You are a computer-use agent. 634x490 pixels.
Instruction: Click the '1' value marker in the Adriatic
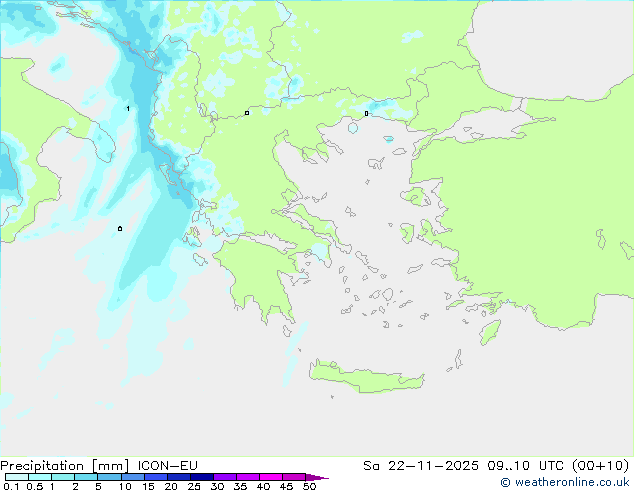point(128,109)
